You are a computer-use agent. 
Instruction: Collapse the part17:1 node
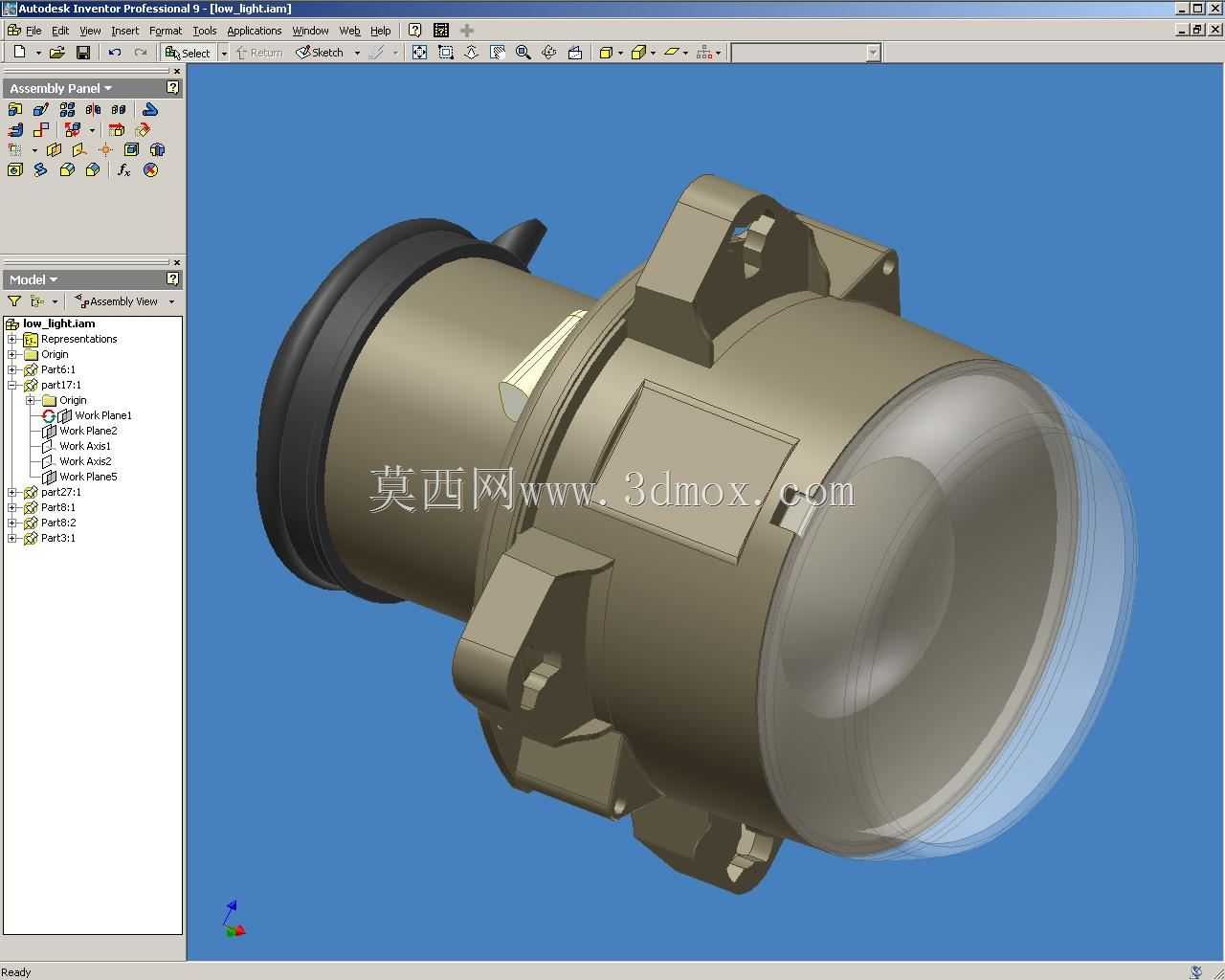click(12, 385)
